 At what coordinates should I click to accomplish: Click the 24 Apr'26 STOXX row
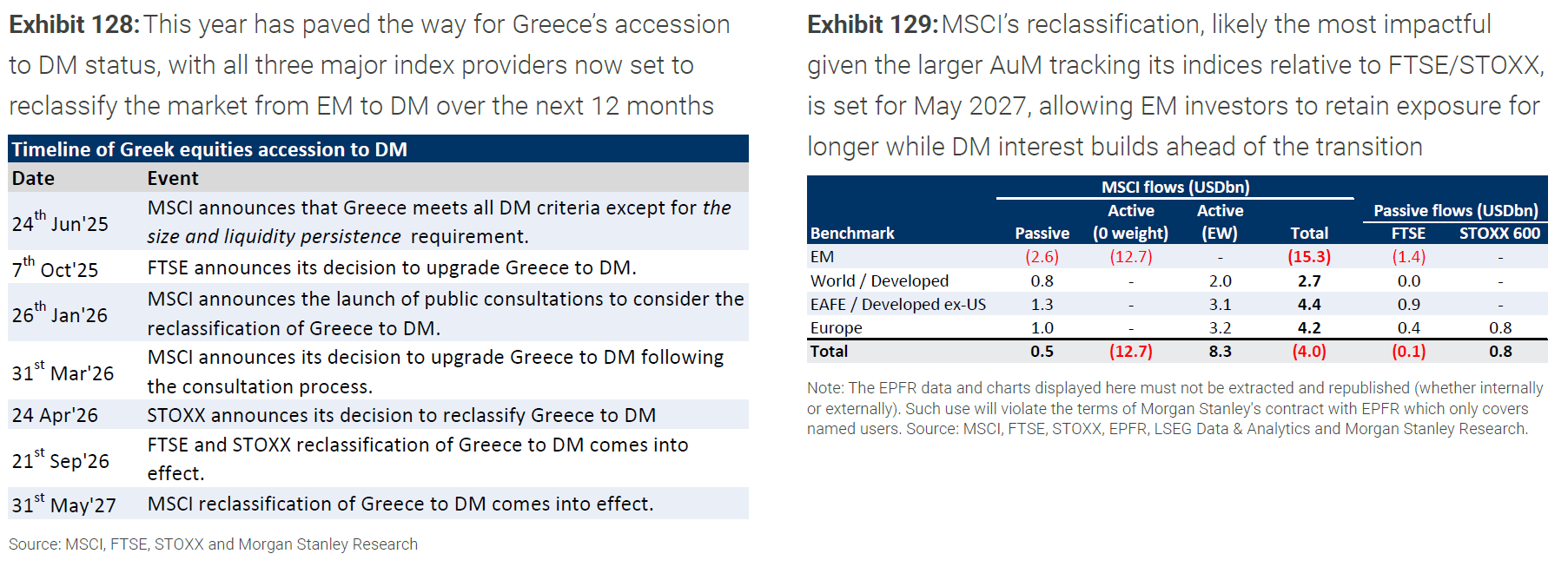click(378, 415)
